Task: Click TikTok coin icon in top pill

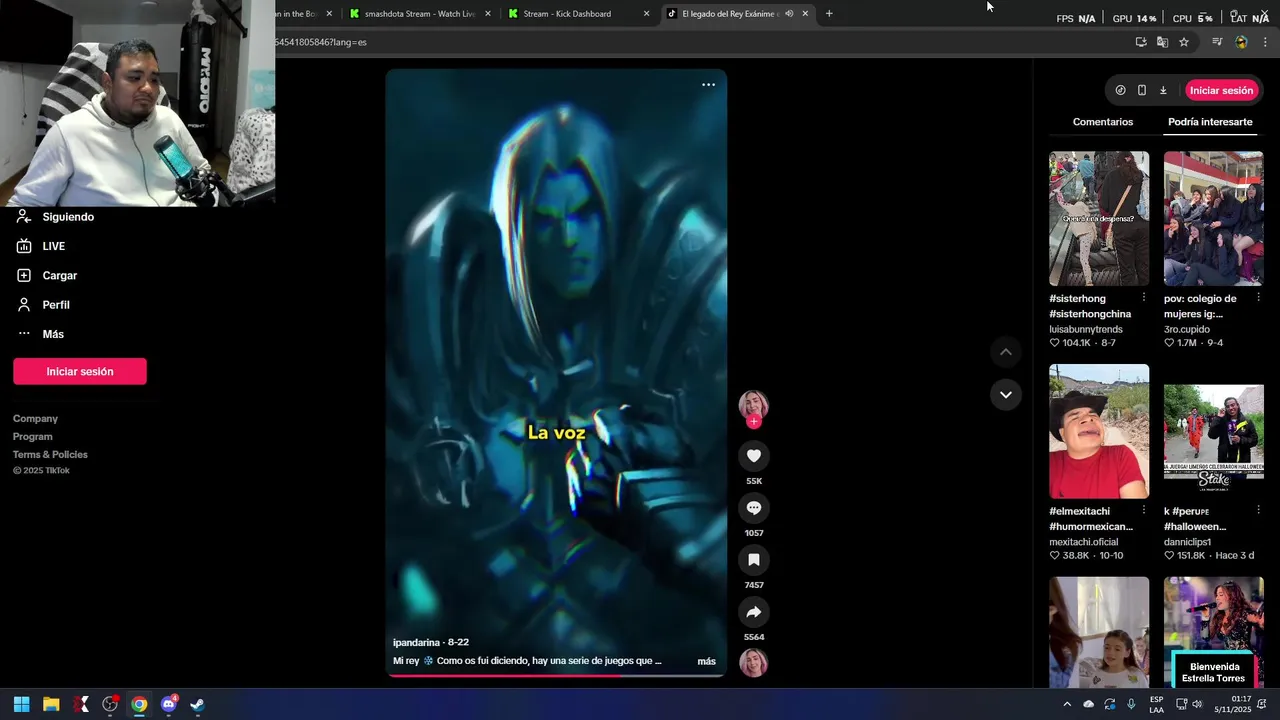Action: point(1120,90)
